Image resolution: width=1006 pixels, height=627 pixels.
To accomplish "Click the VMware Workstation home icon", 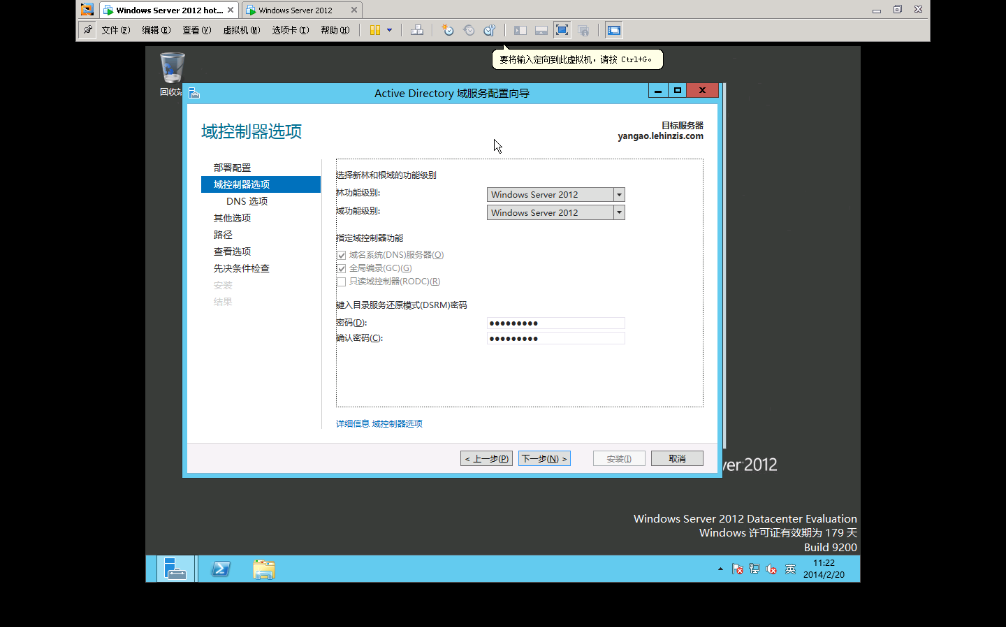I will click(x=87, y=10).
